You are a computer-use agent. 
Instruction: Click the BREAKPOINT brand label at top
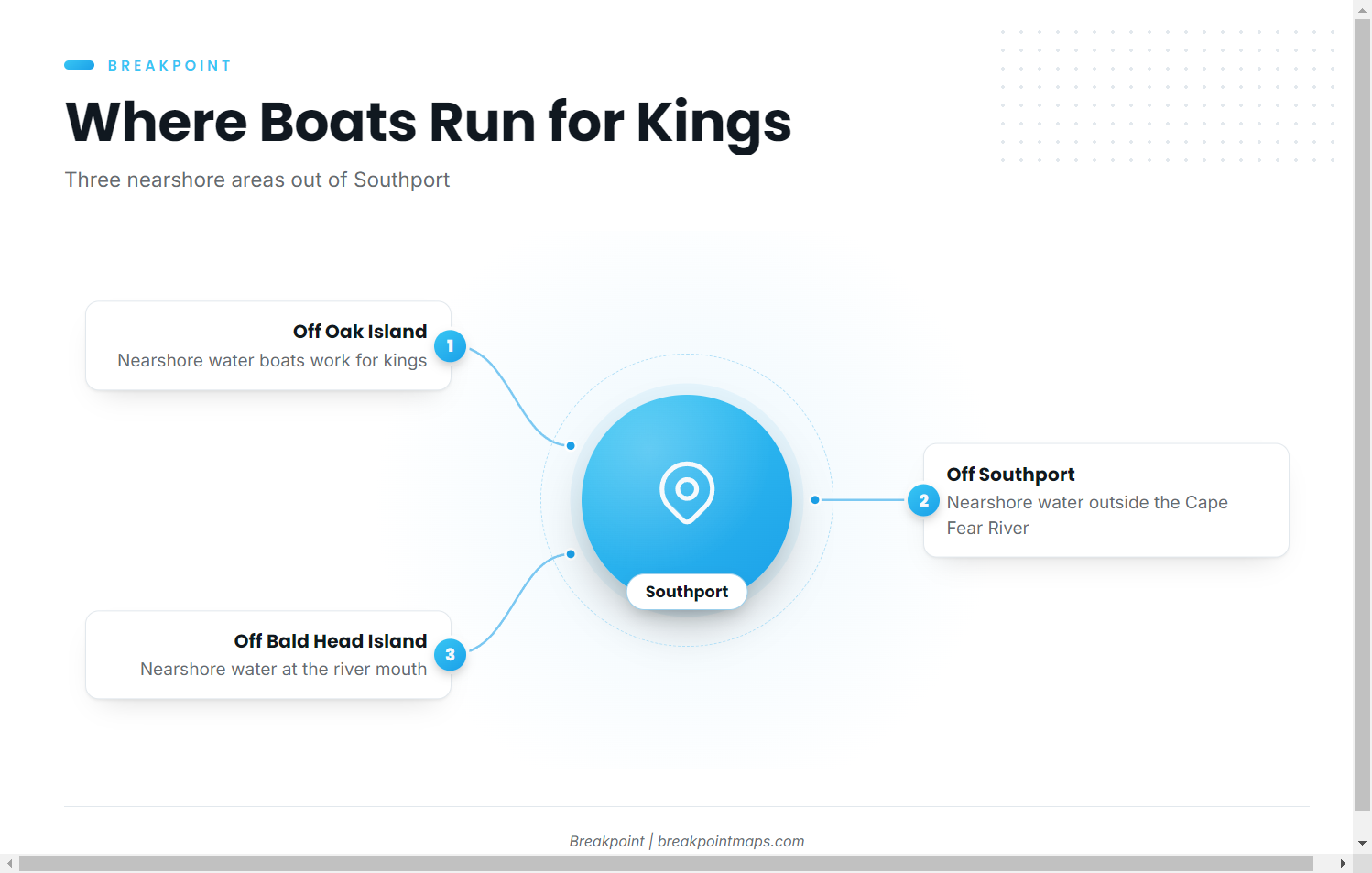click(169, 66)
